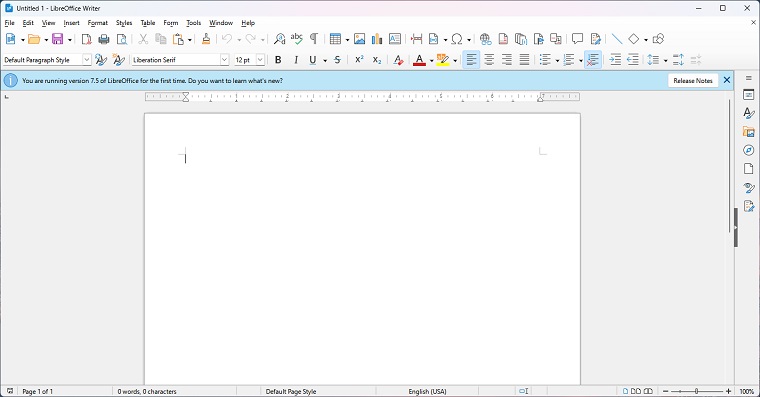Click the Print icon
The image size is (760, 397).
click(104, 39)
